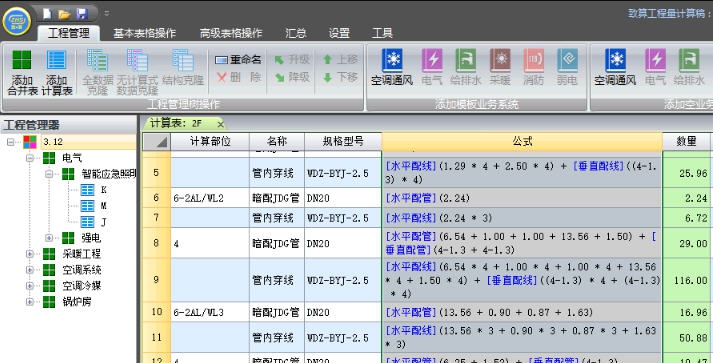
Task: Open the 工具 ribbon tab
Action: pos(382,33)
